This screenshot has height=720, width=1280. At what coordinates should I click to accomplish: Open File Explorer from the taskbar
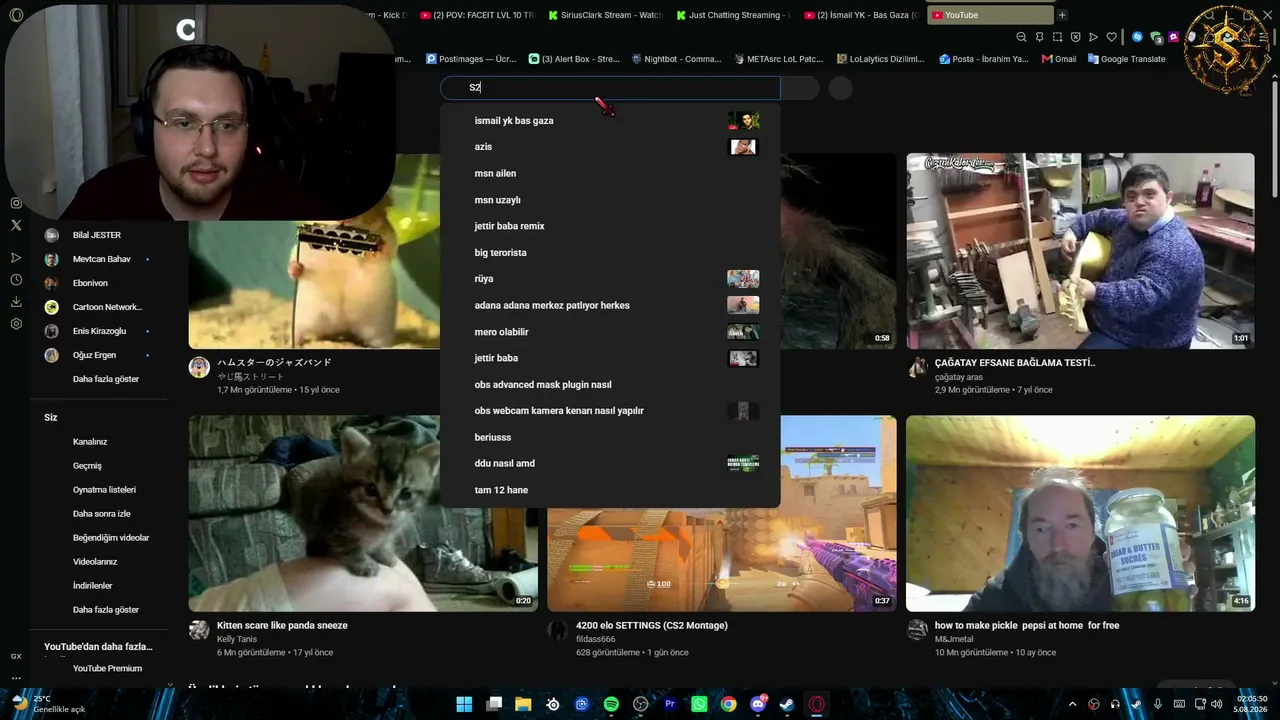pyautogui.click(x=523, y=704)
